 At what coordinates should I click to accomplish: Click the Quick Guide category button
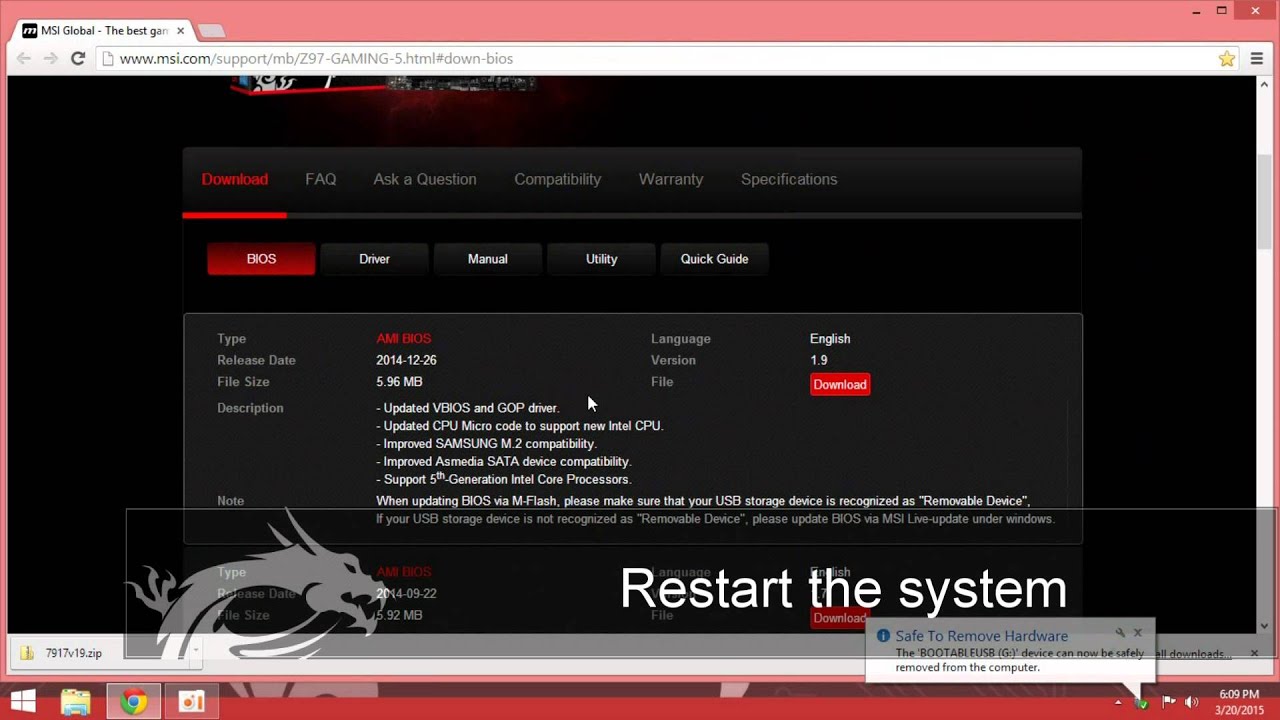coord(714,259)
